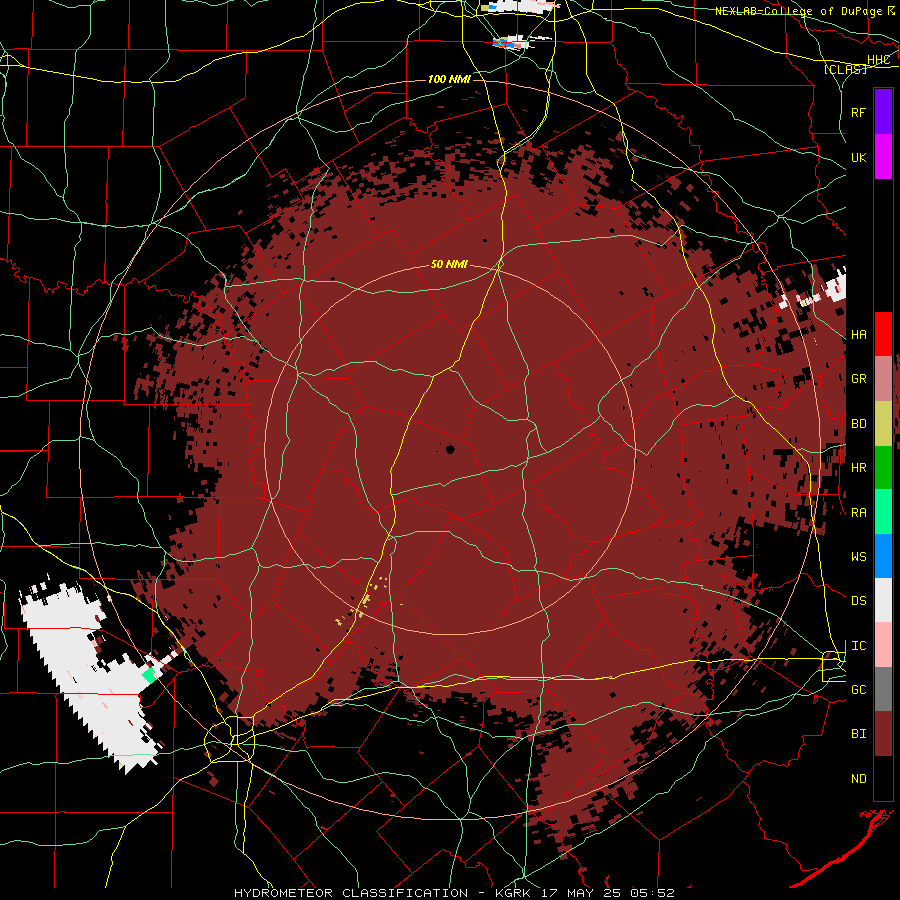Click the IC legend label
The height and width of the screenshot is (900, 900).
tap(859, 646)
